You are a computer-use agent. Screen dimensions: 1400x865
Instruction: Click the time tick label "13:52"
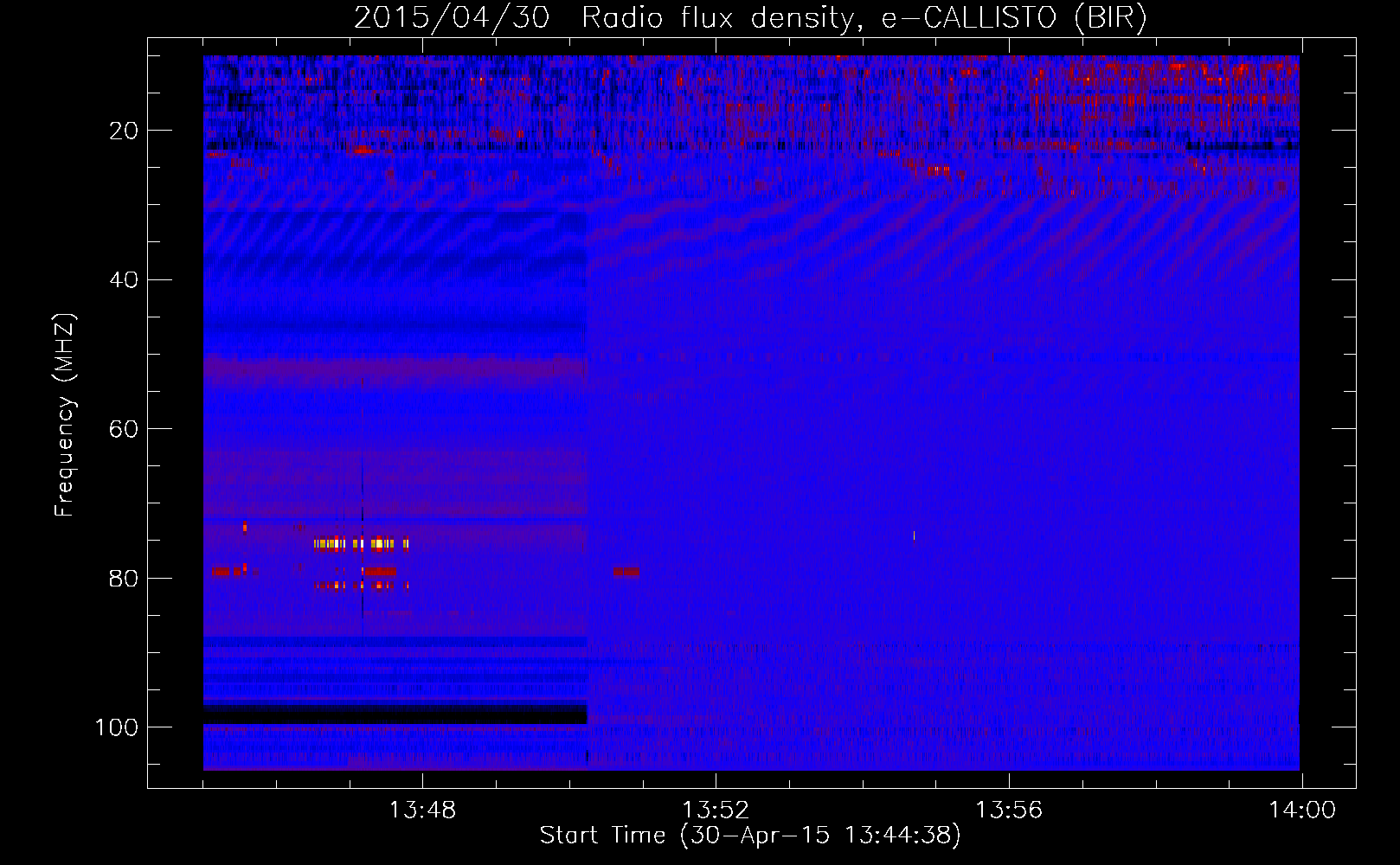716,811
